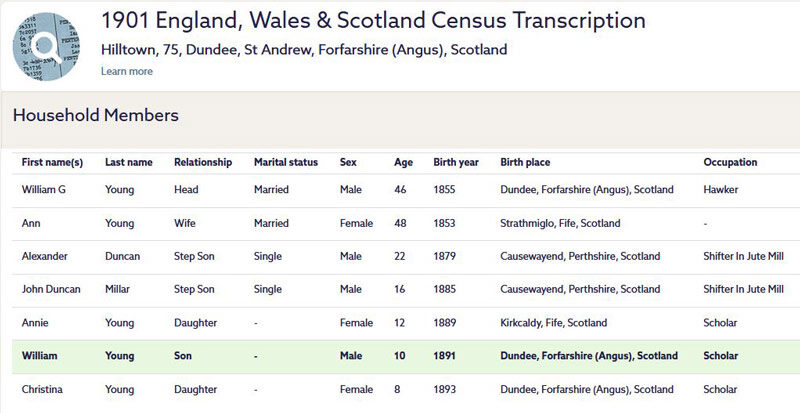This screenshot has width=800, height=413.
Task: Click the Birth place column header
Action: (525, 162)
